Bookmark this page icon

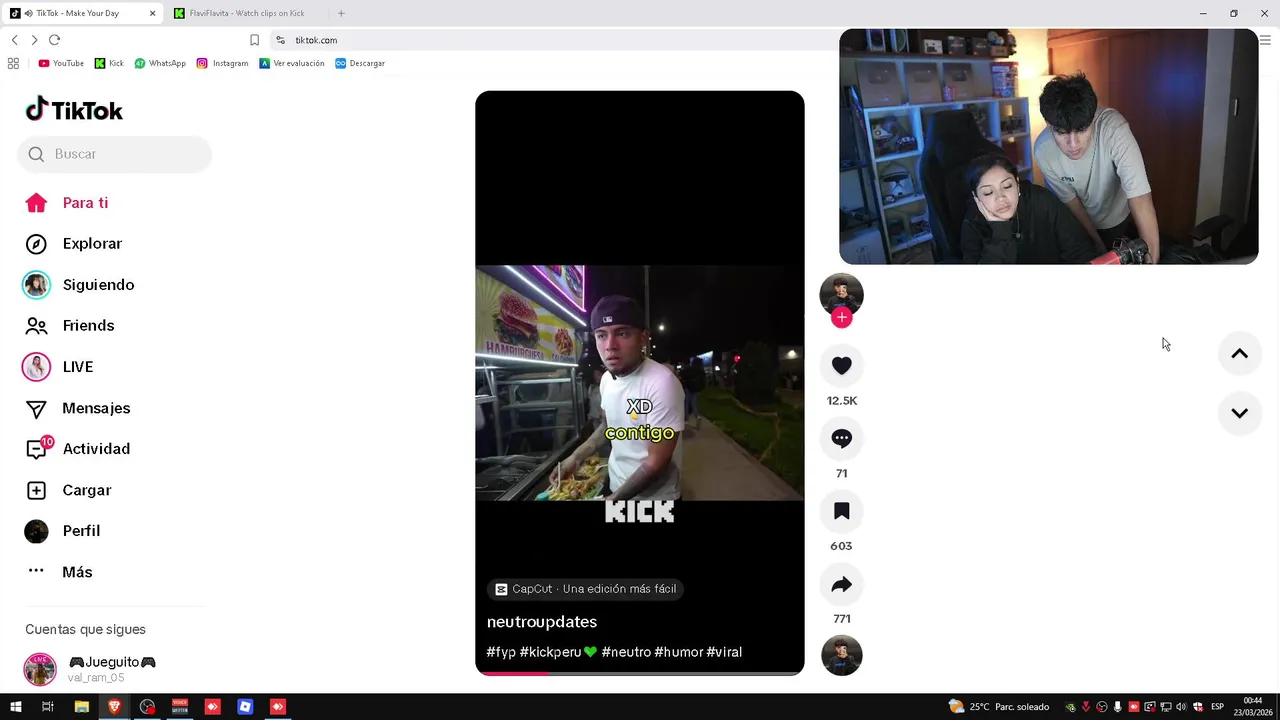[254, 40]
